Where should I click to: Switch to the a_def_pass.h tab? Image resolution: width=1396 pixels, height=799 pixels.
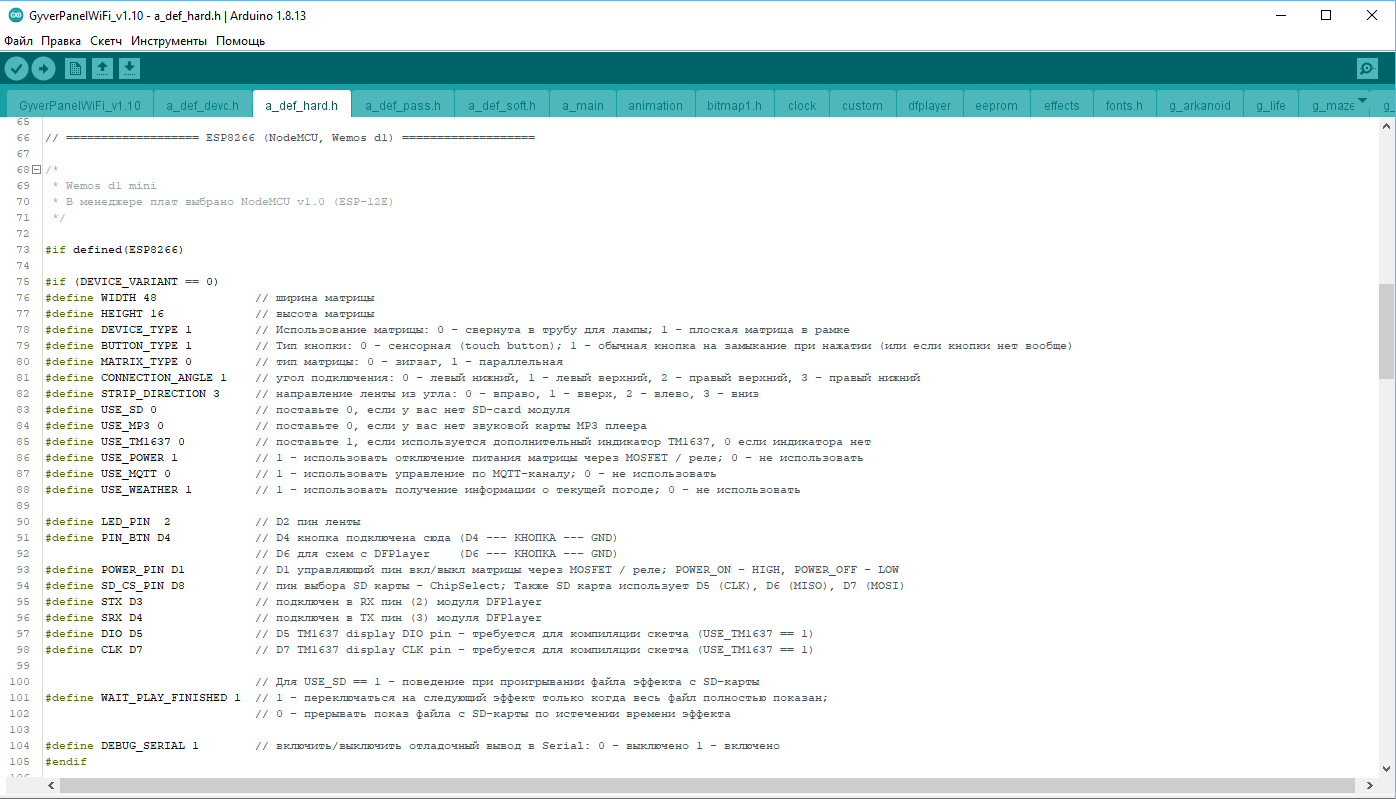[x=402, y=105]
